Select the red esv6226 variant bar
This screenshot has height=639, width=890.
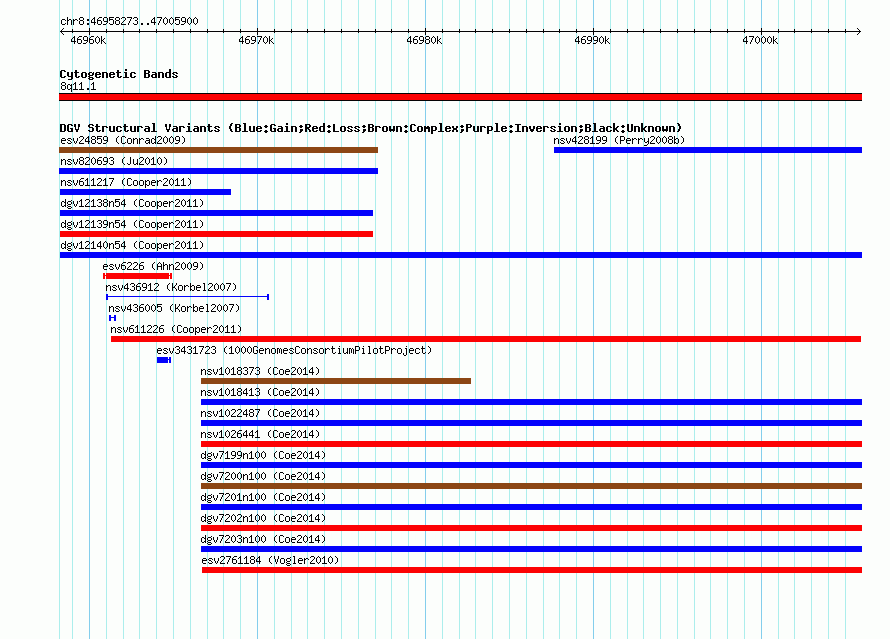point(137,276)
